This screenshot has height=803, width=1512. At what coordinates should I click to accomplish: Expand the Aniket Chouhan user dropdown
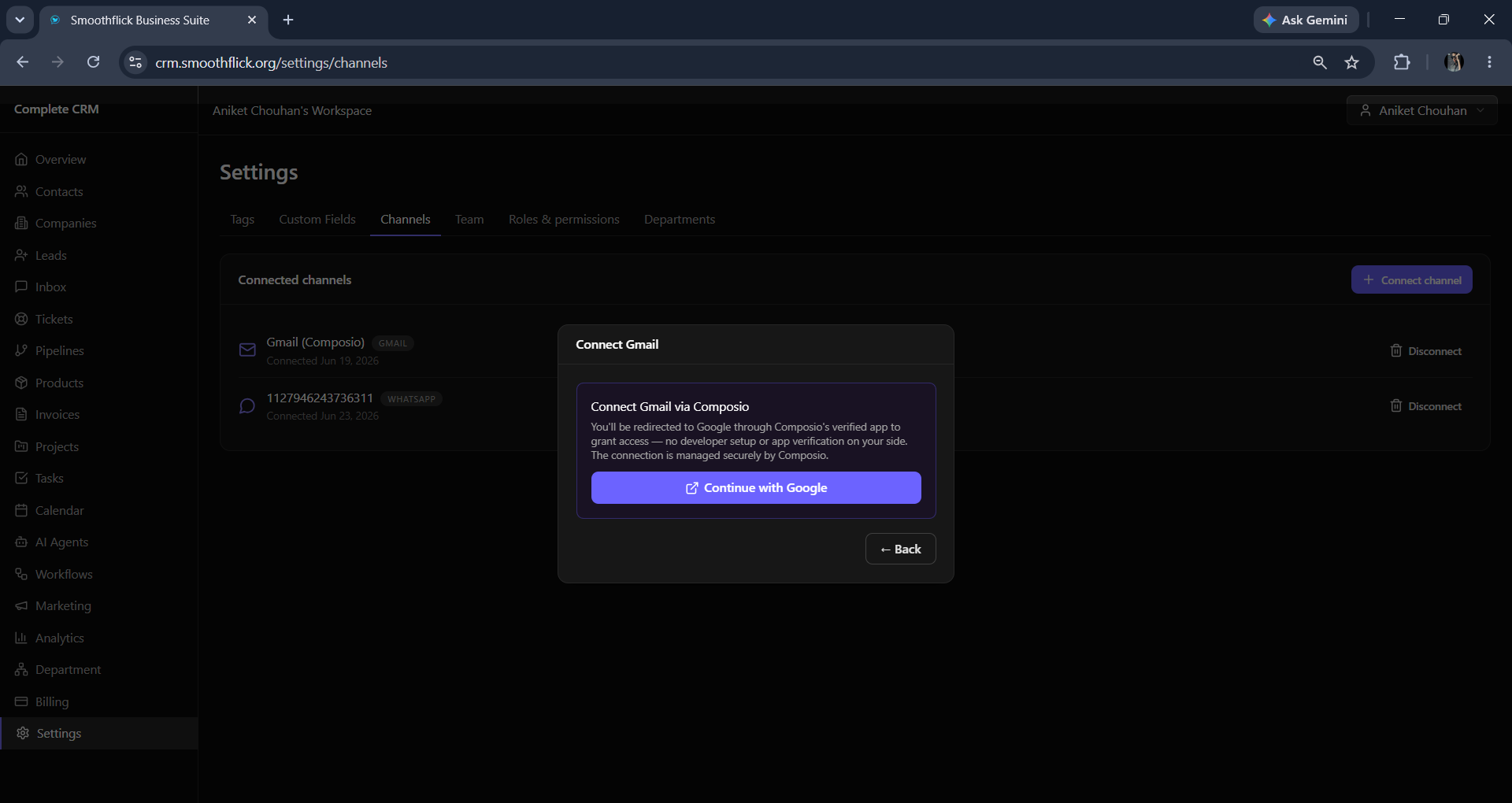pos(1422,111)
